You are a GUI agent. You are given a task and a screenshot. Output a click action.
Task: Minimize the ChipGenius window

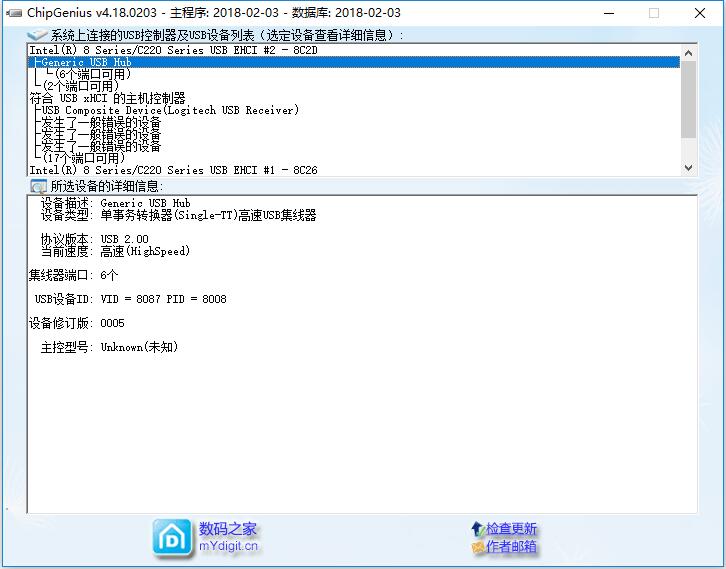click(x=609, y=13)
